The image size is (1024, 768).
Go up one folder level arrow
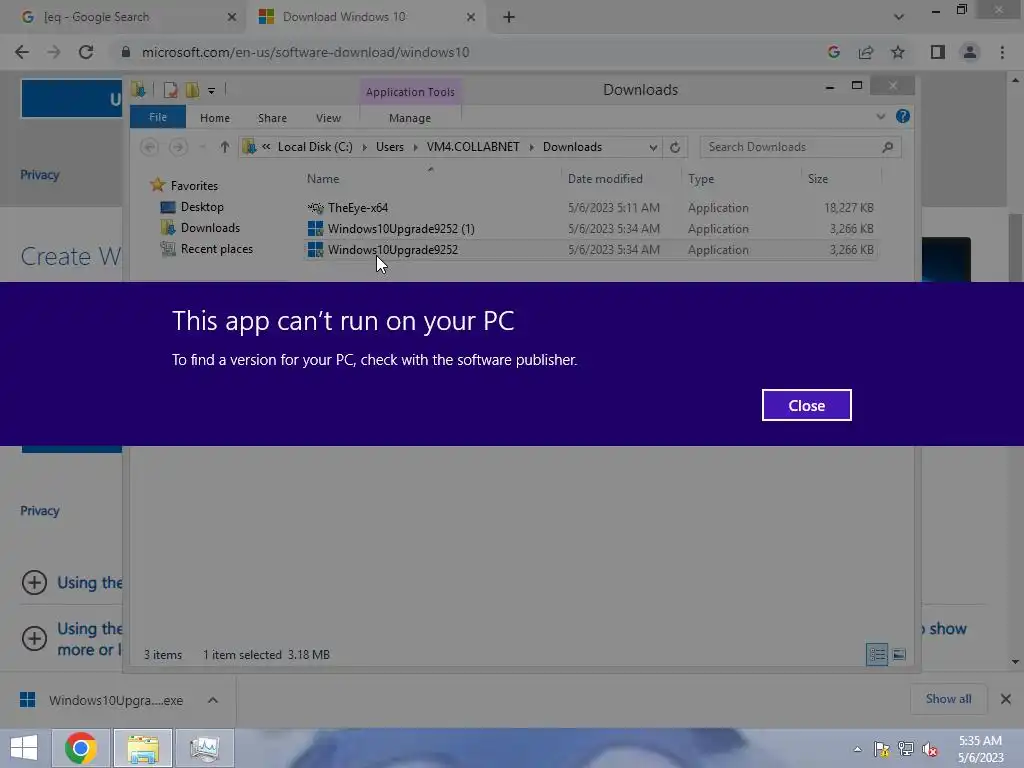point(224,147)
